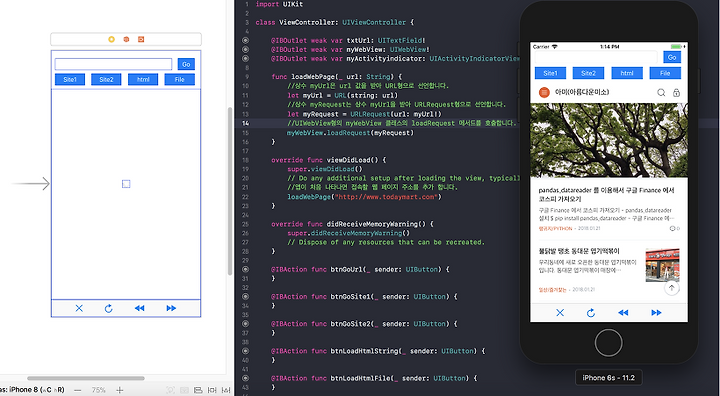Tap the reload icon in simulator toolbar
The image size is (720, 396).
[x=591, y=313]
